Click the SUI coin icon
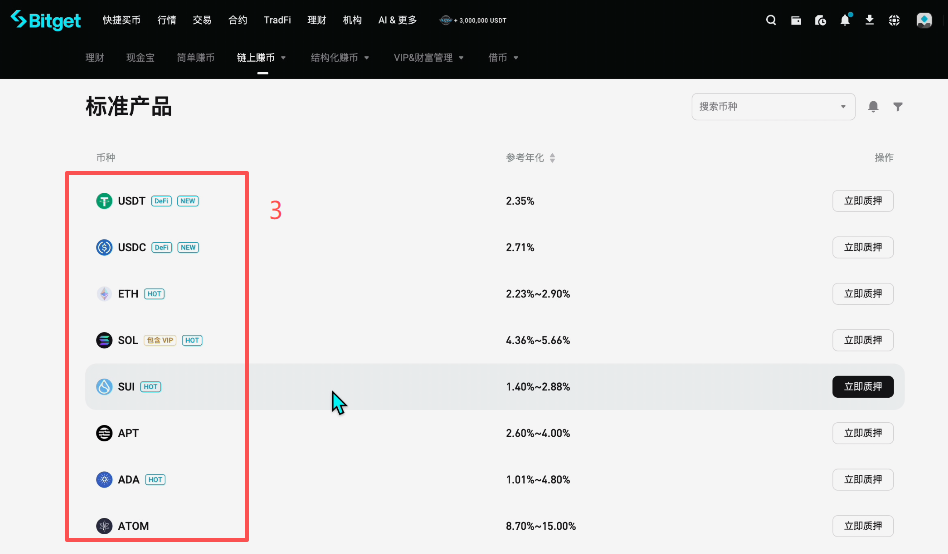The width and height of the screenshot is (948, 554). pyautogui.click(x=104, y=386)
